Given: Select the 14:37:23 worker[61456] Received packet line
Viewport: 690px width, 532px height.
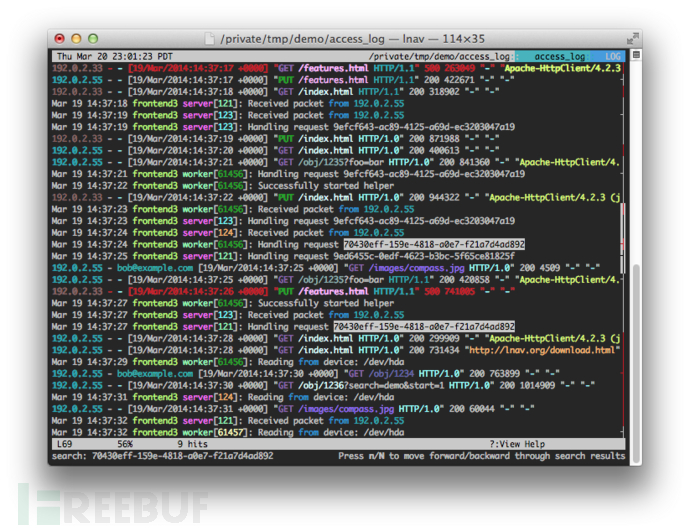Looking at the screenshot, I should (233, 209).
